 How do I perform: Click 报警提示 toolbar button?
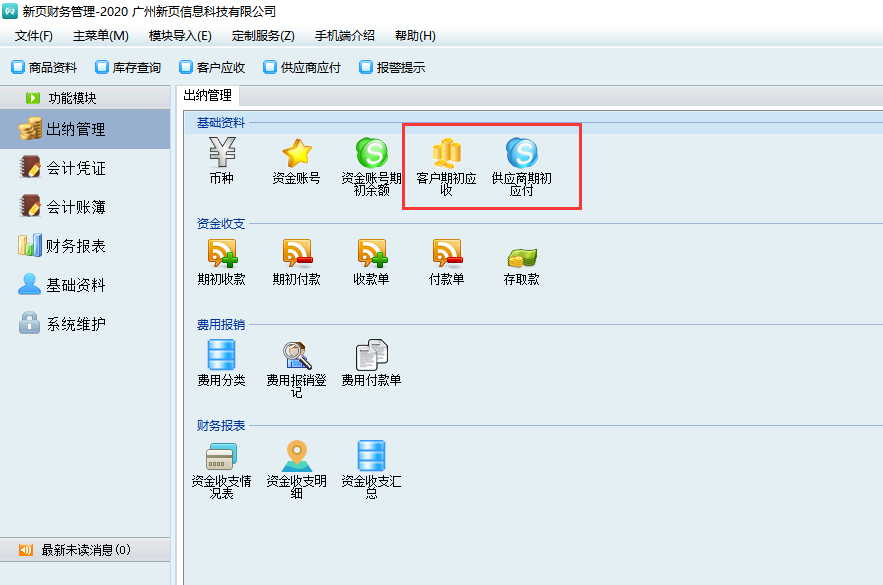(x=392, y=68)
